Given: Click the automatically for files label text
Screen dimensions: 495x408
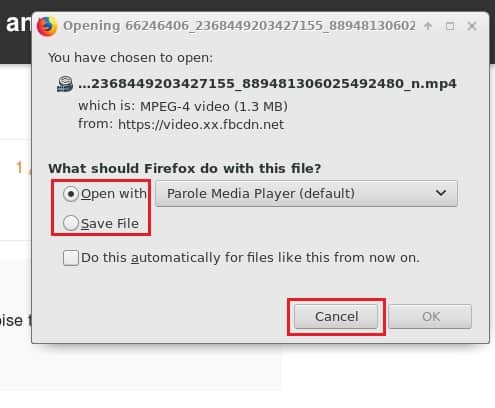Looking at the screenshot, I should point(250,258).
